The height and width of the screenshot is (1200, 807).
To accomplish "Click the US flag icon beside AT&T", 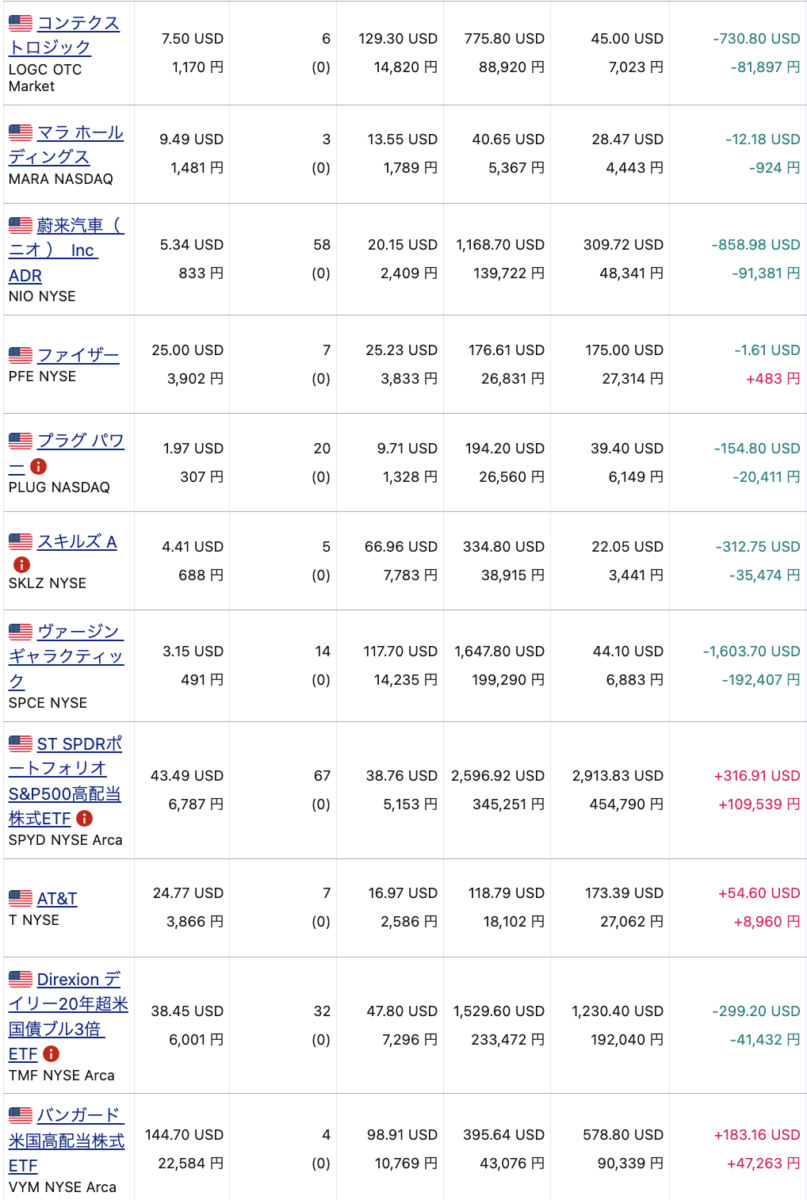I will coord(20,898).
